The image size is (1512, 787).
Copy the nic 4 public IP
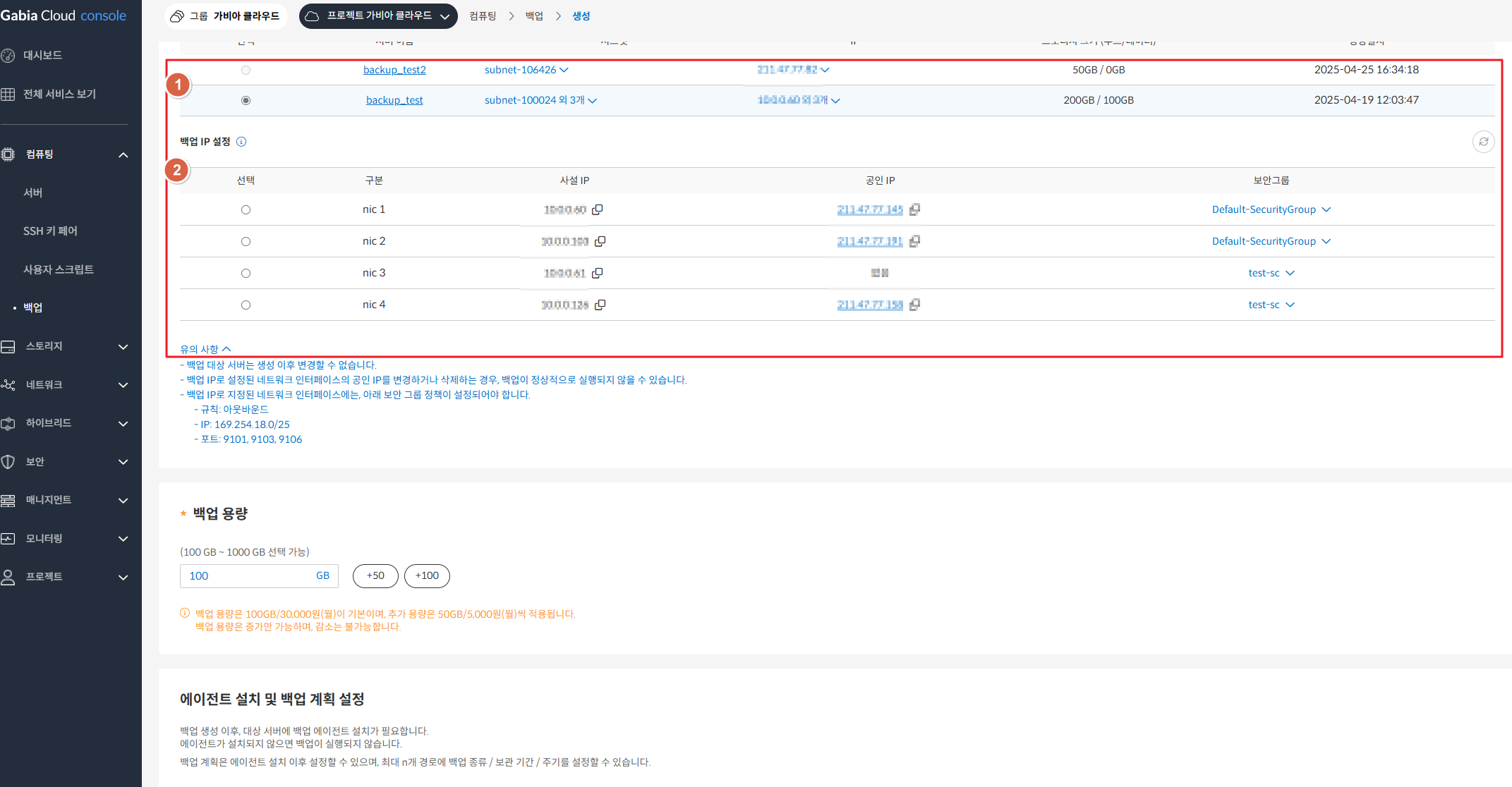tap(914, 305)
